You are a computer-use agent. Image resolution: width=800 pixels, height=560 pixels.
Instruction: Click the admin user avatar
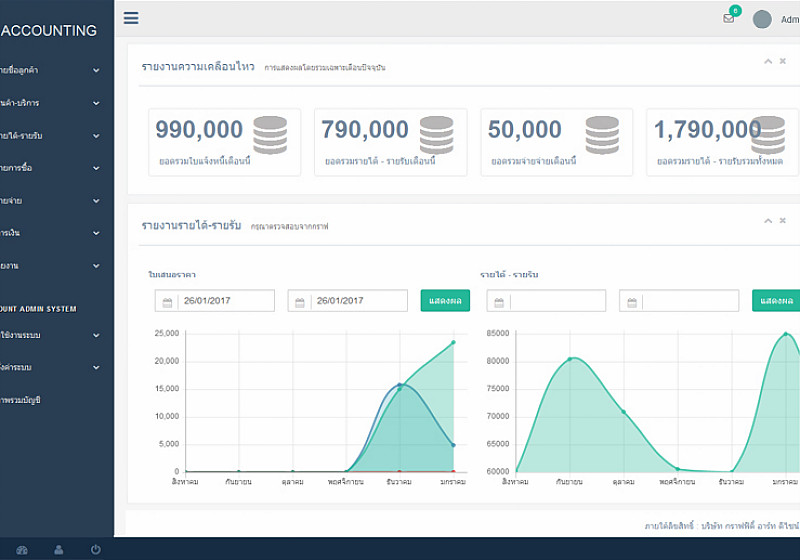click(x=762, y=19)
